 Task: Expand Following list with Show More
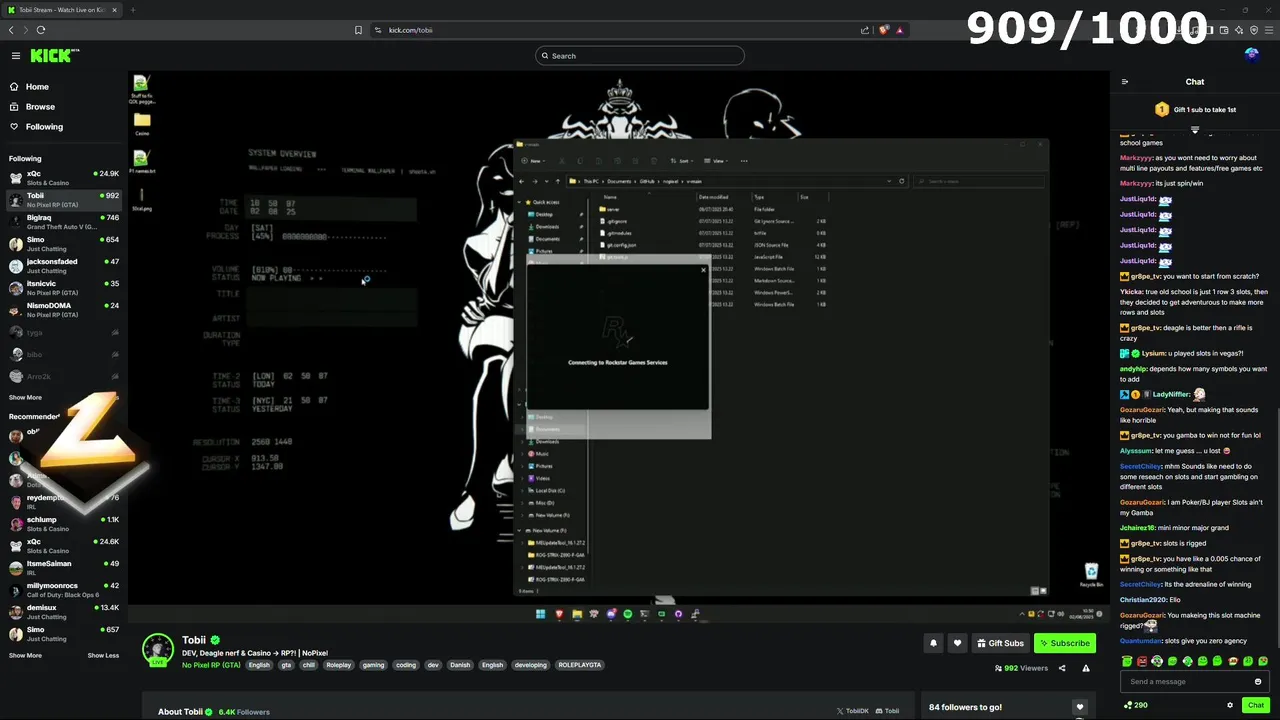[x=25, y=397]
